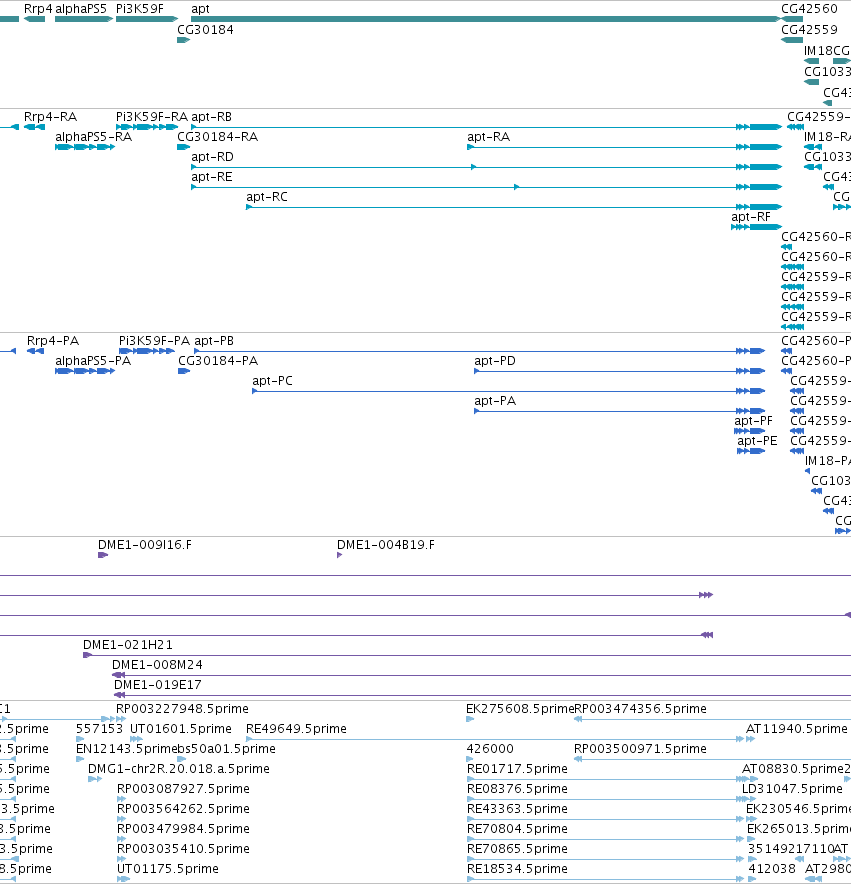
Task: Select the CG42559 gene label in the gene track
Action: (809, 30)
